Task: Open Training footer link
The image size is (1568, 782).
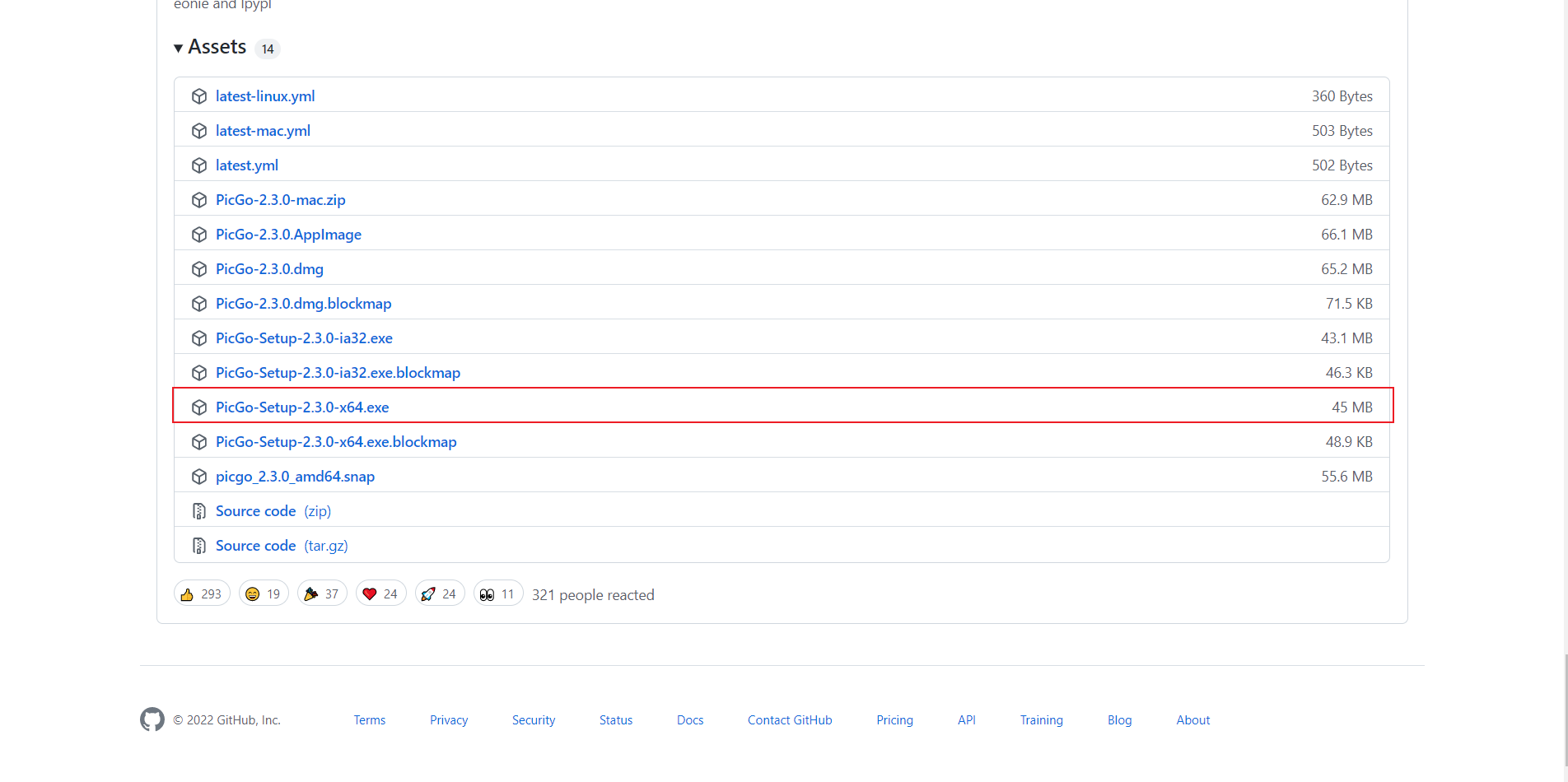Action: click(1042, 720)
